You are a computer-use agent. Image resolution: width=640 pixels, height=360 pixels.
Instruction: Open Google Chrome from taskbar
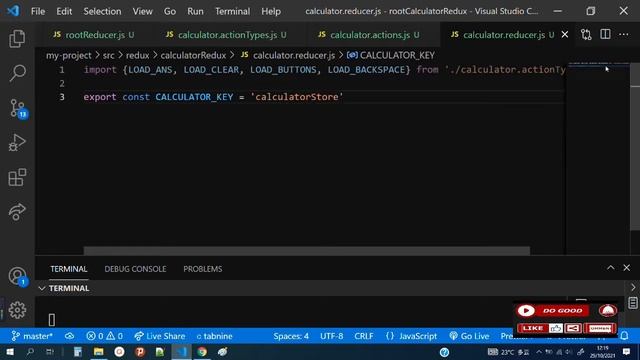202,352
